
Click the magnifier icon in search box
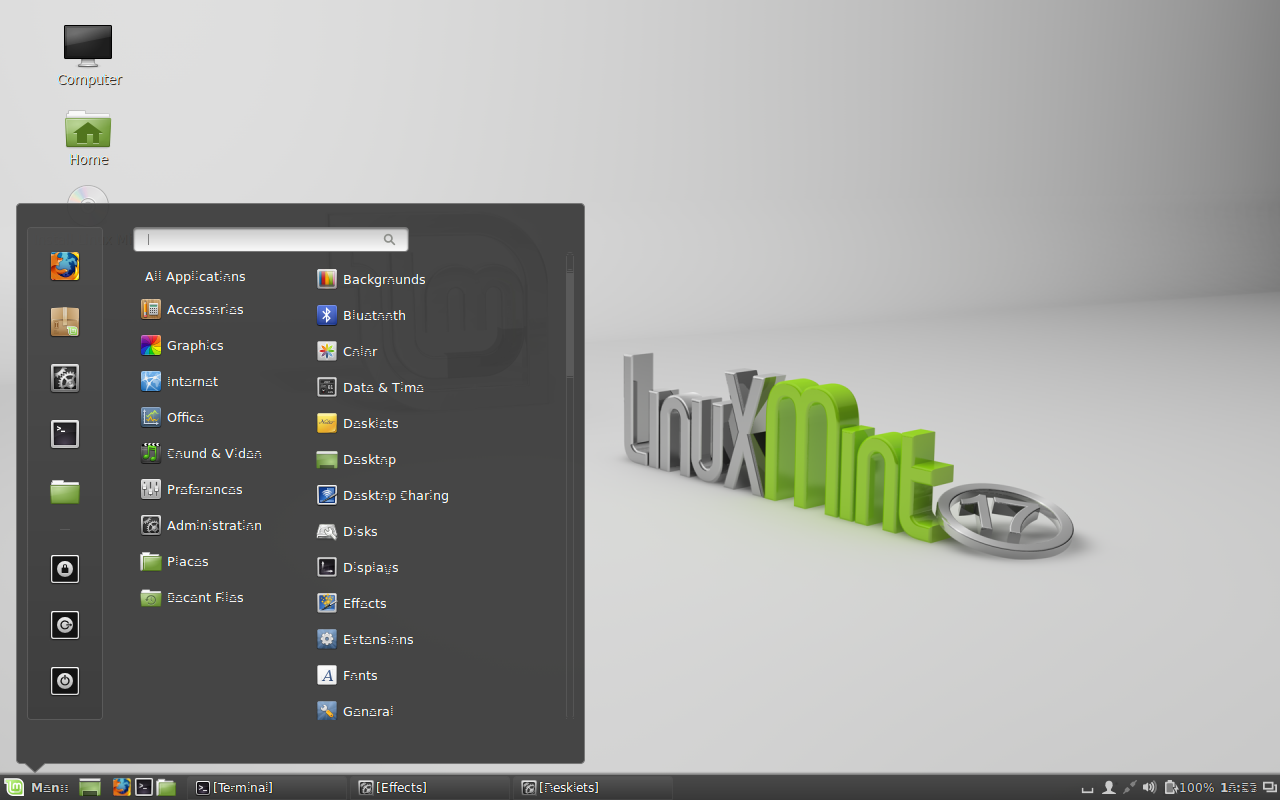tap(389, 240)
